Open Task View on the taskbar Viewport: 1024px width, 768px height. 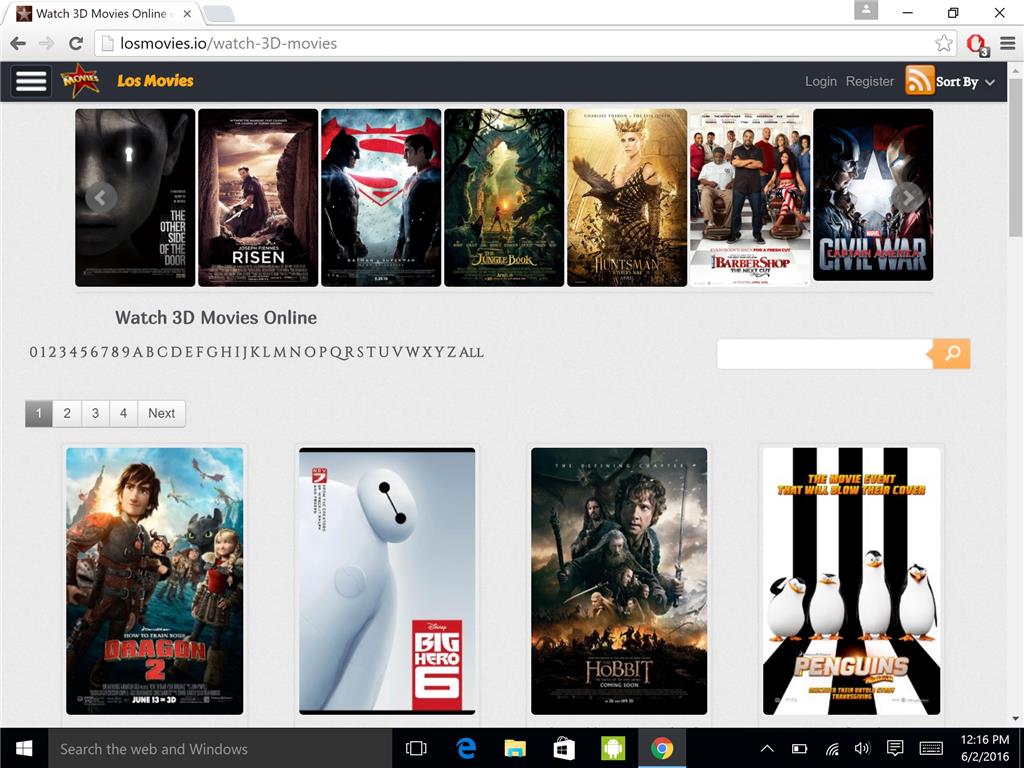pyautogui.click(x=416, y=748)
